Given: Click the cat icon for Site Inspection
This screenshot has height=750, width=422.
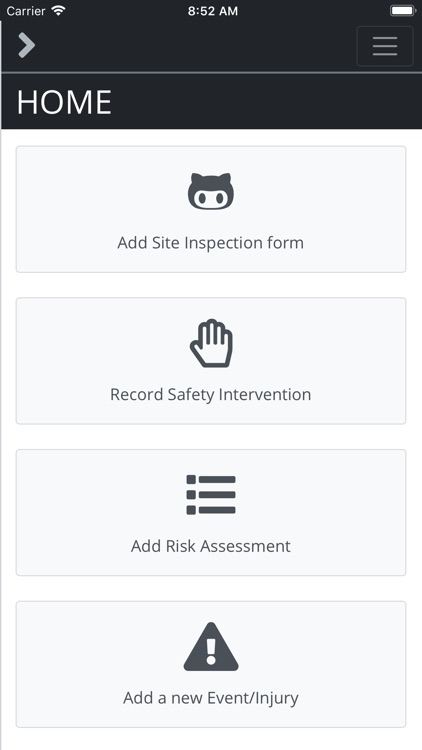Looking at the screenshot, I should [211, 191].
